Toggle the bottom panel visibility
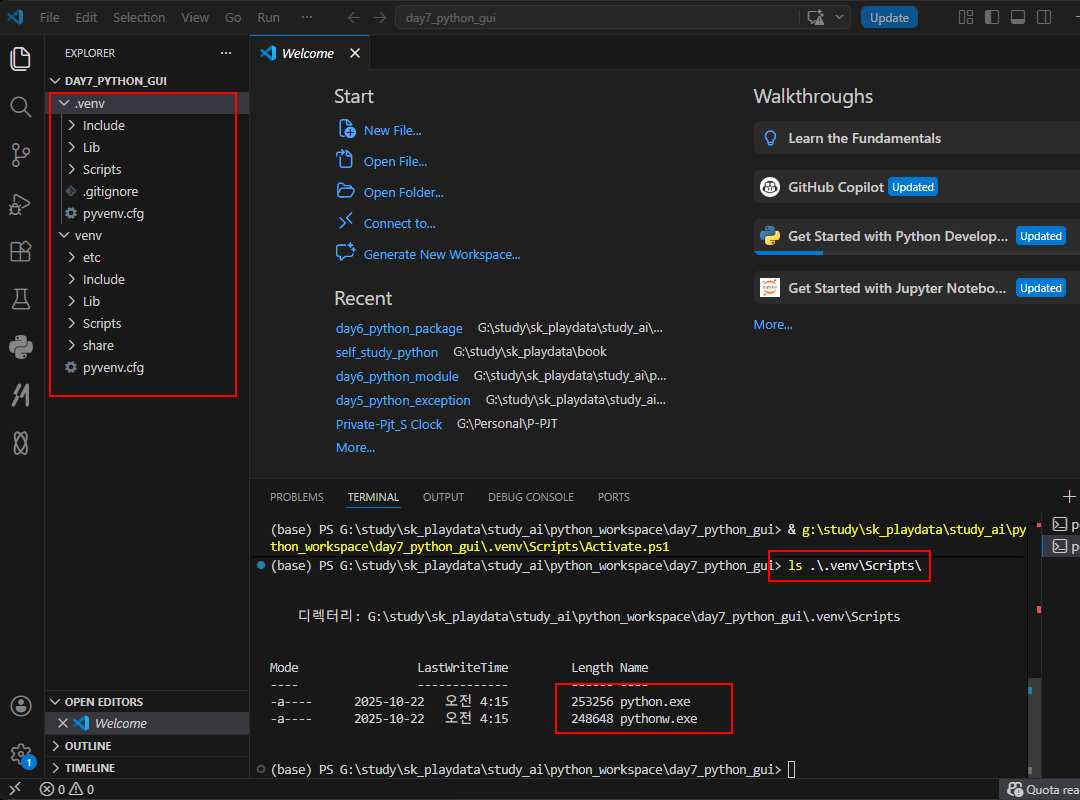The height and width of the screenshot is (800, 1080). 1018,17
